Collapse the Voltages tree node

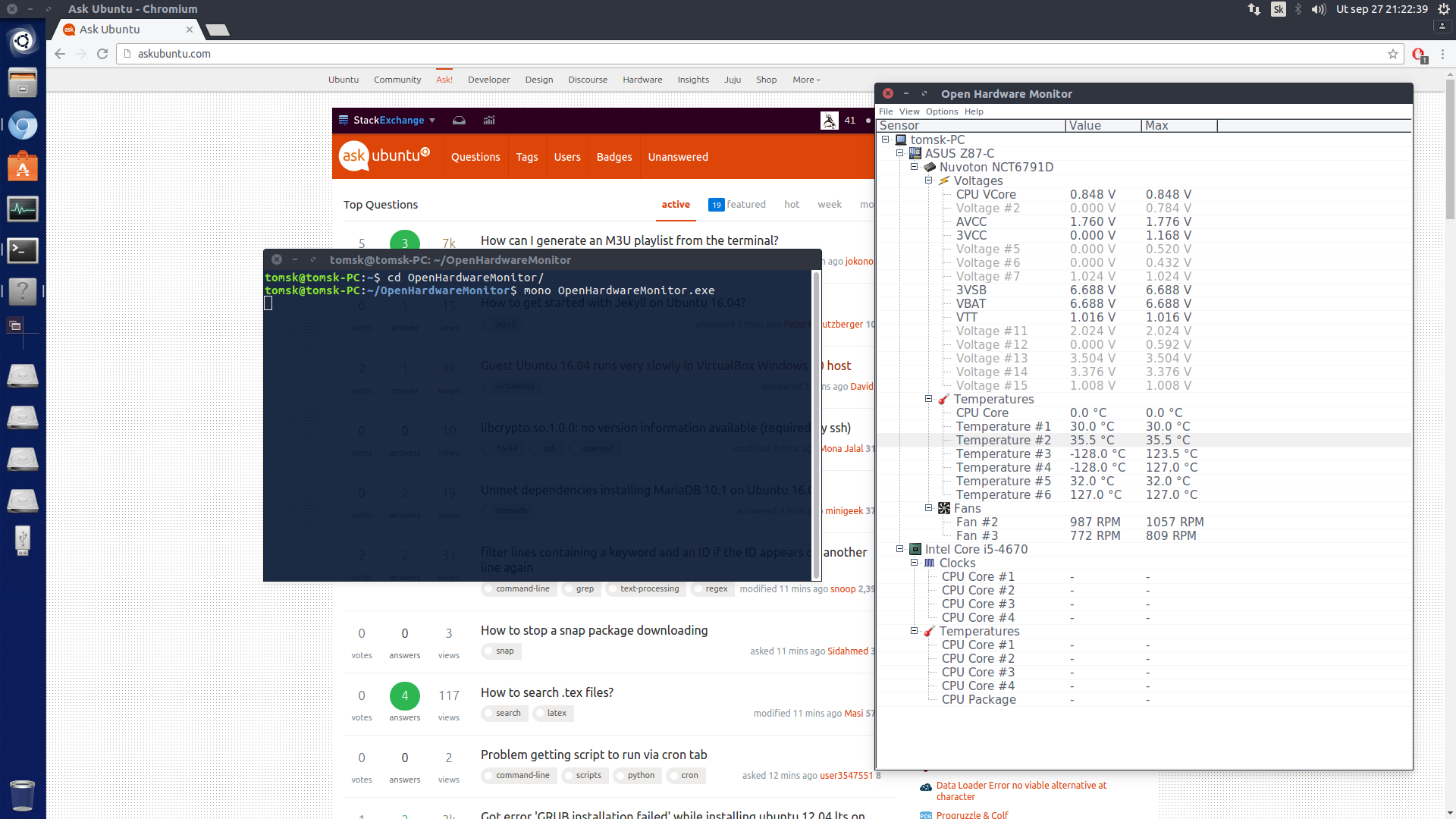[928, 180]
